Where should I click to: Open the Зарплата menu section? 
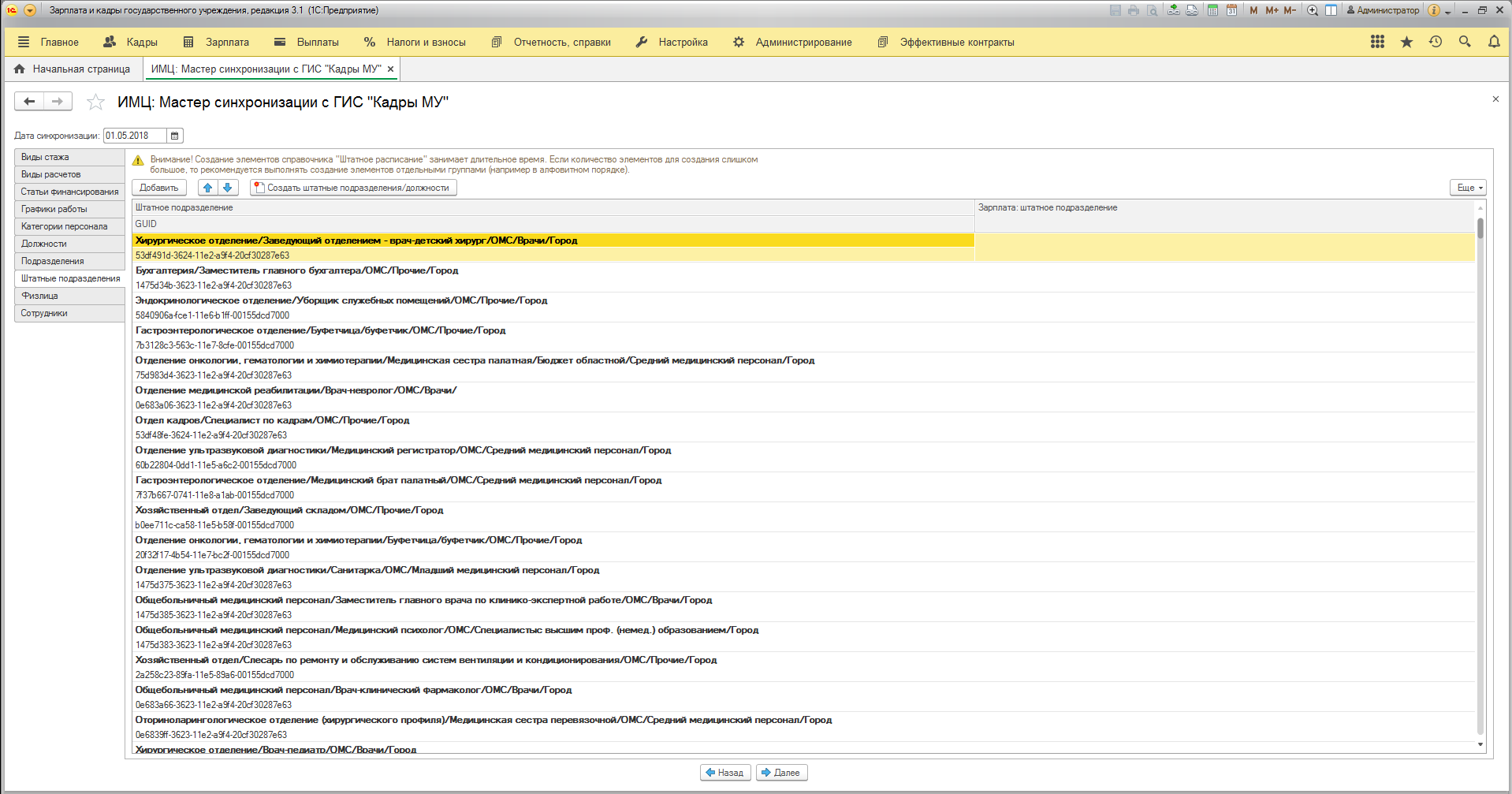click(216, 43)
